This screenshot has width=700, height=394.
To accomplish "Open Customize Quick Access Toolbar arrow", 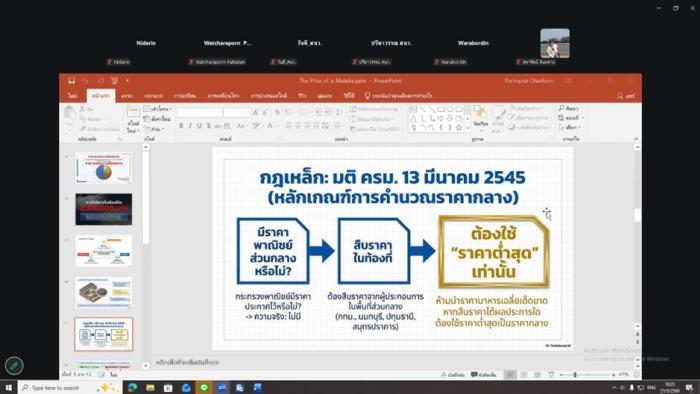I will tap(127, 81).
